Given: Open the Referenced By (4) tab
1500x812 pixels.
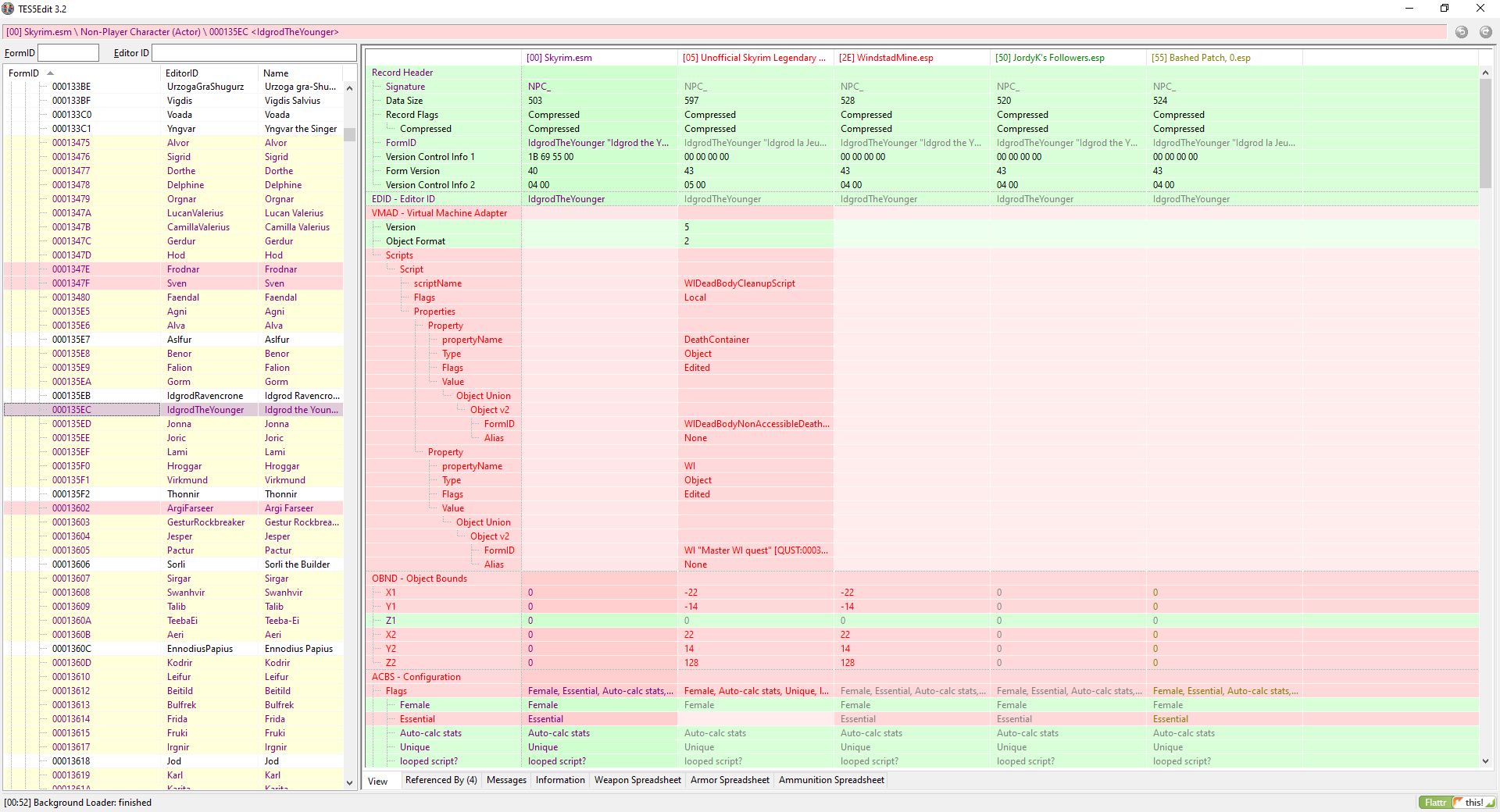Looking at the screenshot, I should (x=441, y=780).
